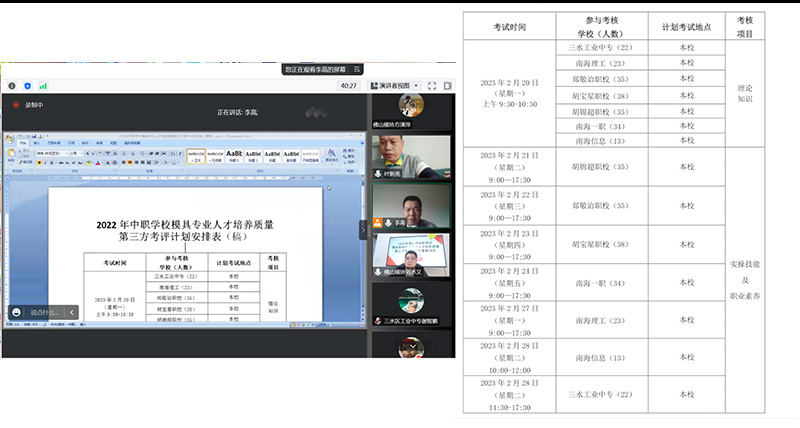Open the 演讲者视图 view dropdown
This screenshot has height=428, width=800.
click(394, 86)
